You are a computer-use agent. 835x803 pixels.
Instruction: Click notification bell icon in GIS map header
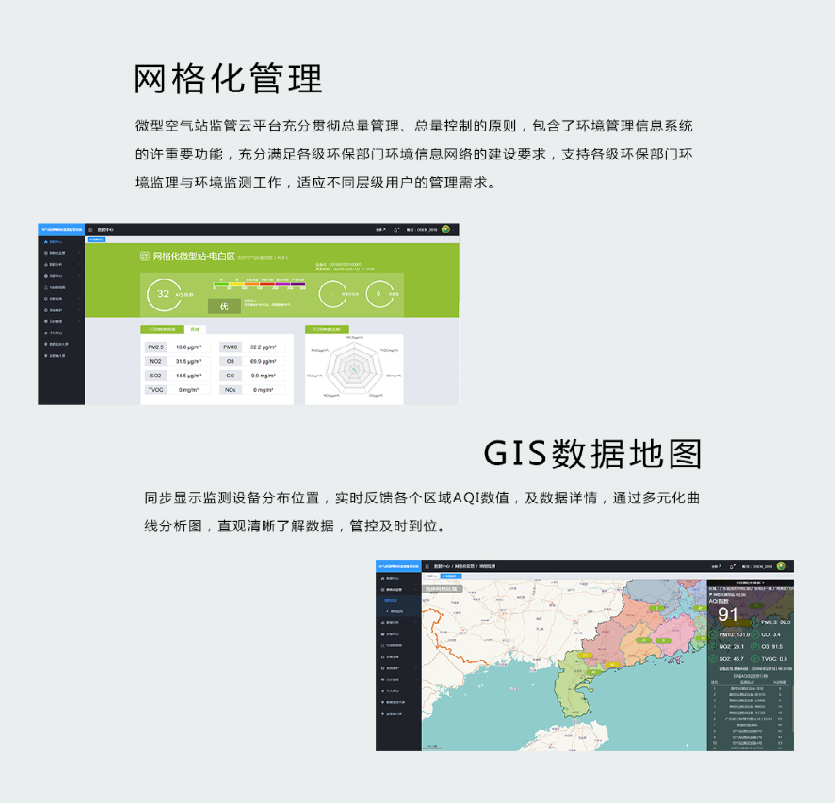click(730, 566)
